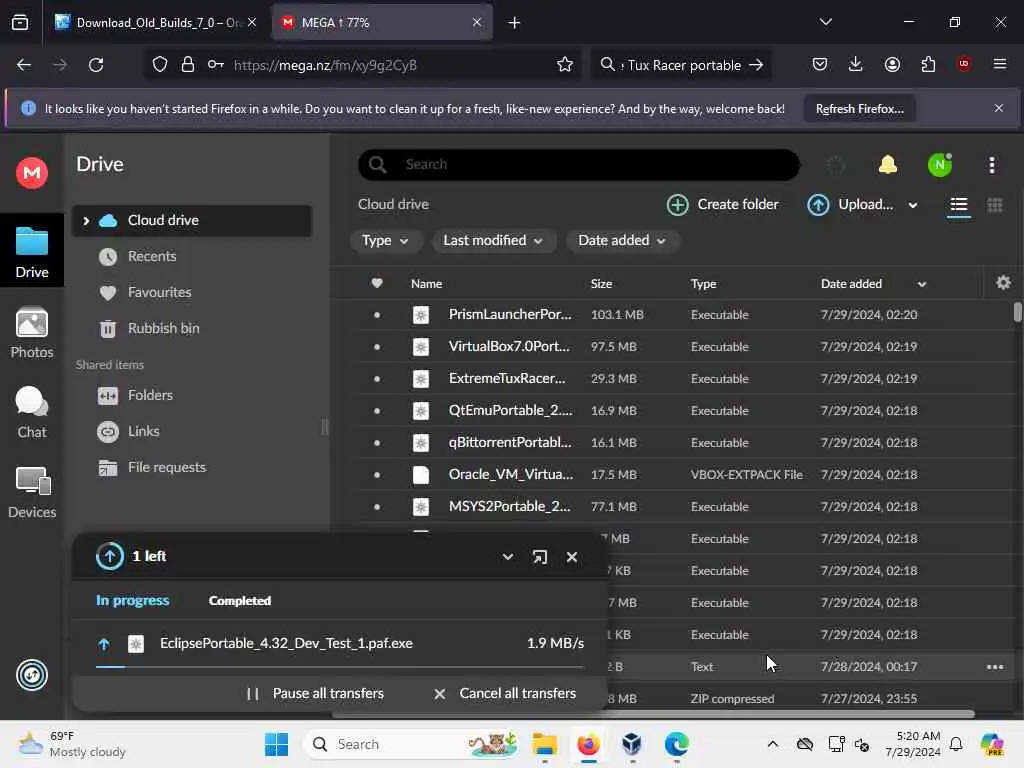
Task: Click the MEGA logo icon
Action: (31, 173)
